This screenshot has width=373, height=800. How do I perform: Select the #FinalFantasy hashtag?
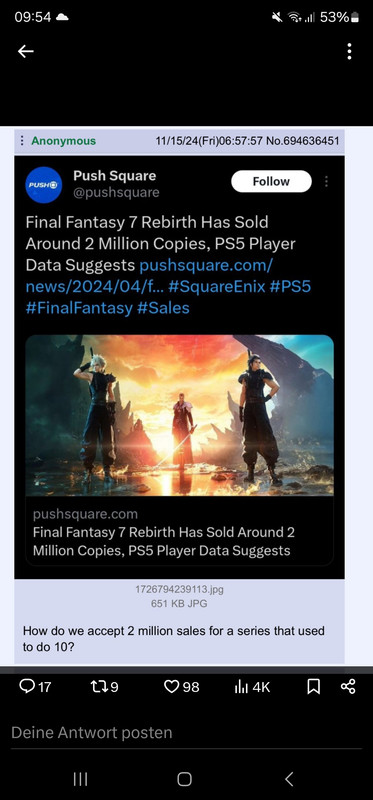(79, 308)
